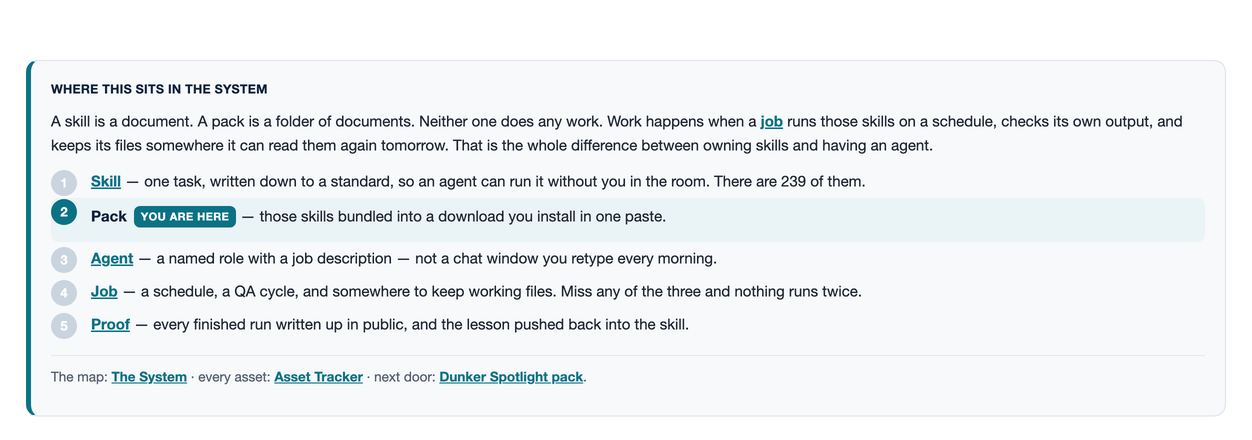Viewport: 1252px width, 440px height.
Task: Open the Agent link in step three
Action: click(x=112, y=259)
